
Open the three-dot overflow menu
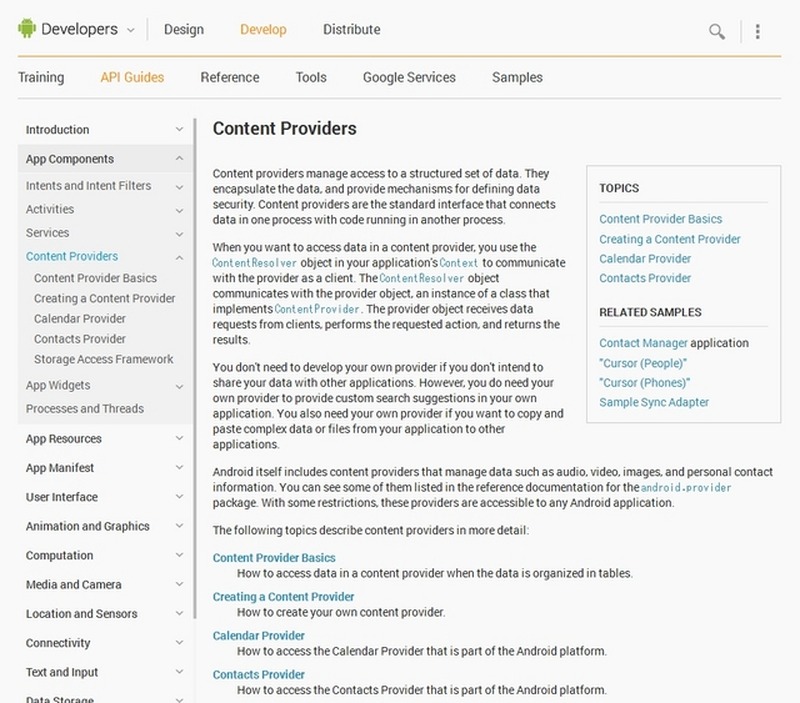(758, 31)
